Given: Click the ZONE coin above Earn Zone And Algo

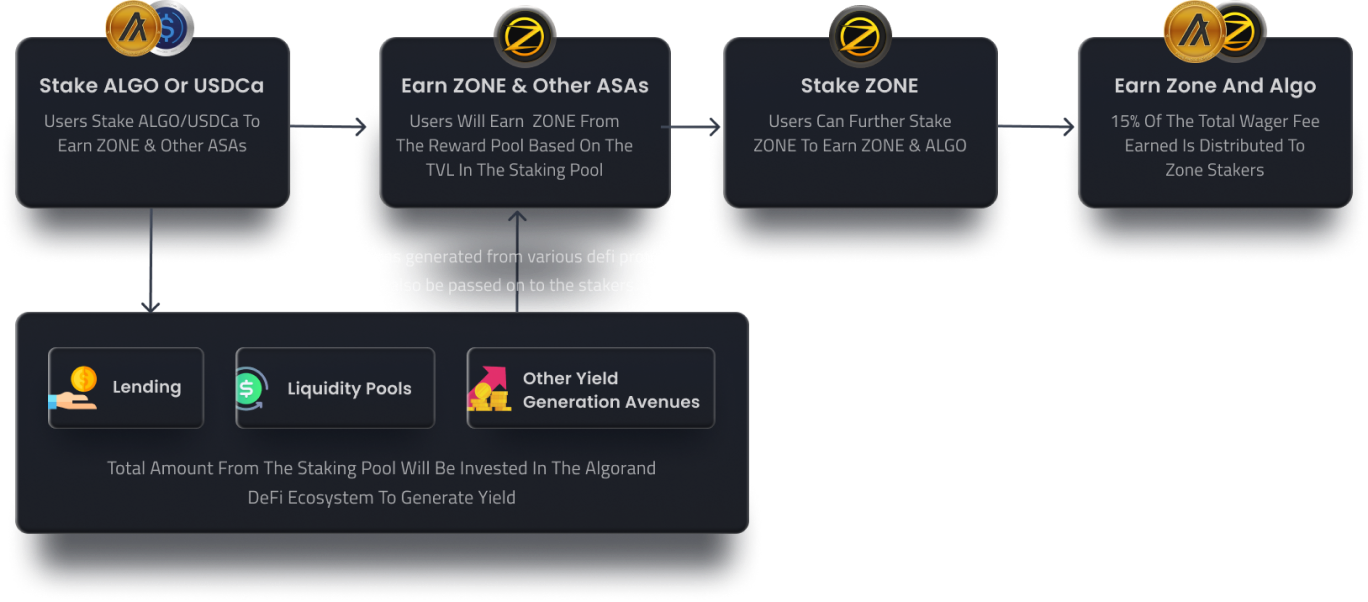Looking at the screenshot, I should click(1240, 32).
